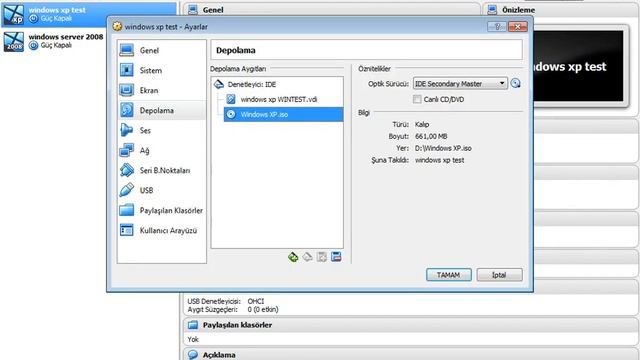Select the Depolama settings category
This screenshot has width=640, height=360.
[162, 110]
